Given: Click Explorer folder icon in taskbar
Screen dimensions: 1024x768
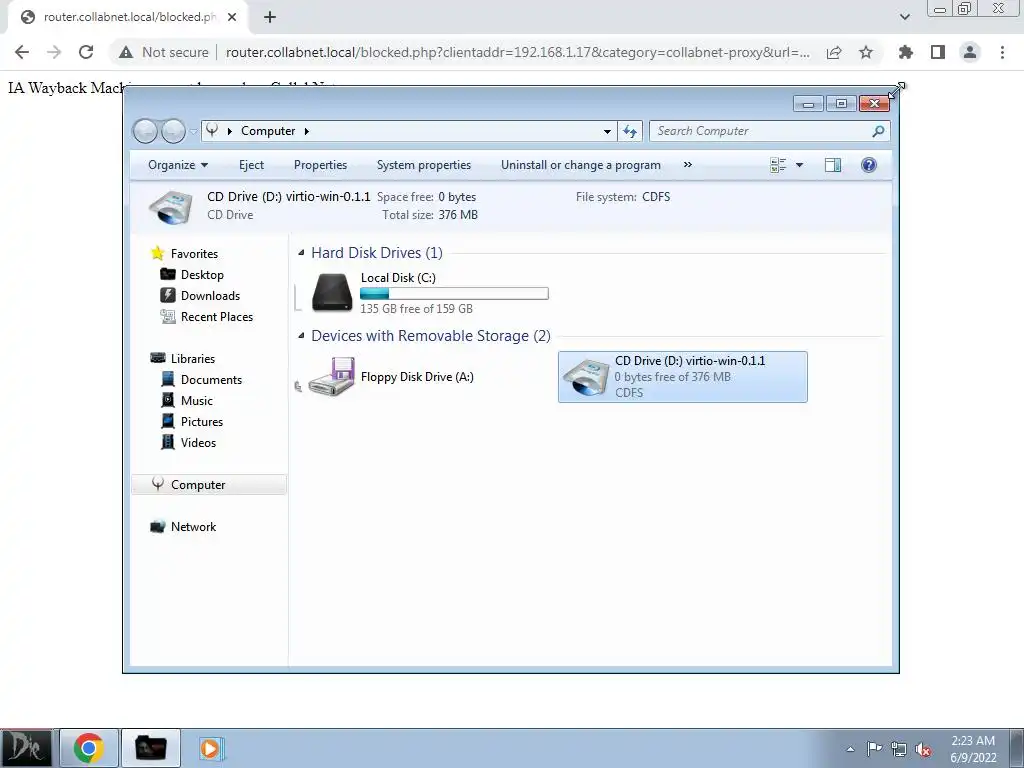Looking at the screenshot, I should [x=151, y=748].
